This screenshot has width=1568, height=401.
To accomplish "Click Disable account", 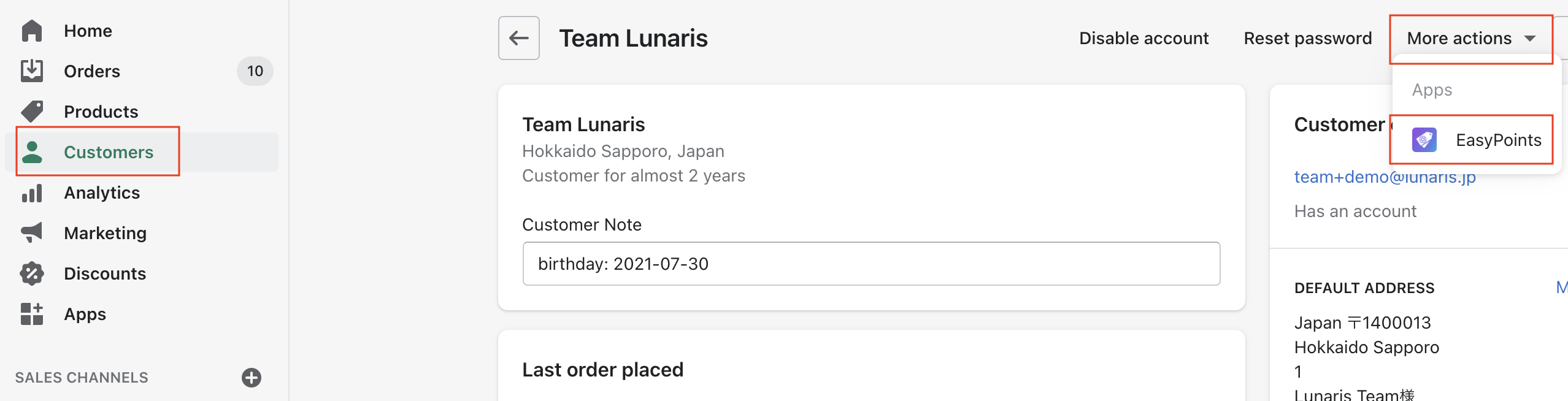I will tap(1143, 38).
